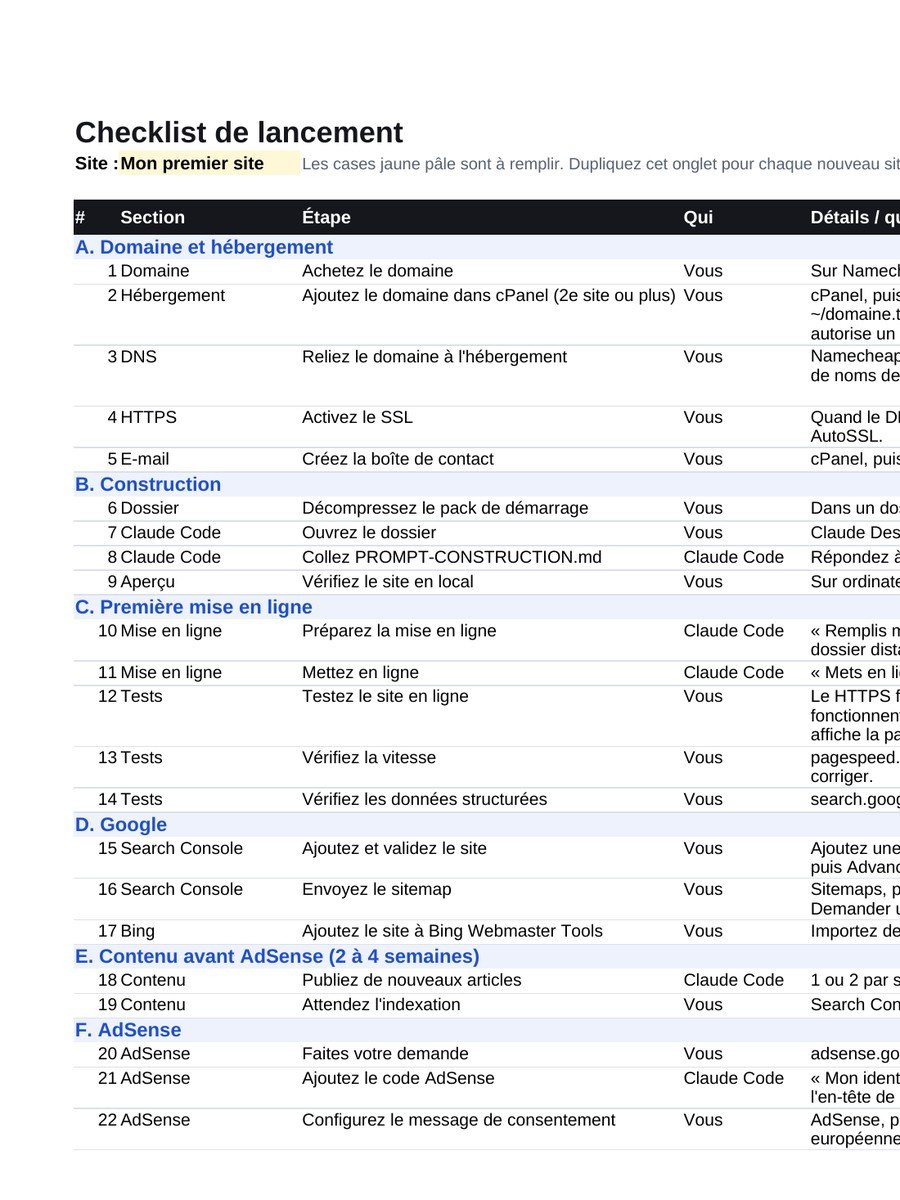The width and height of the screenshot is (900, 1200).
Task: Click the 'Ouvrez le dossier' cell
Action: (369, 533)
